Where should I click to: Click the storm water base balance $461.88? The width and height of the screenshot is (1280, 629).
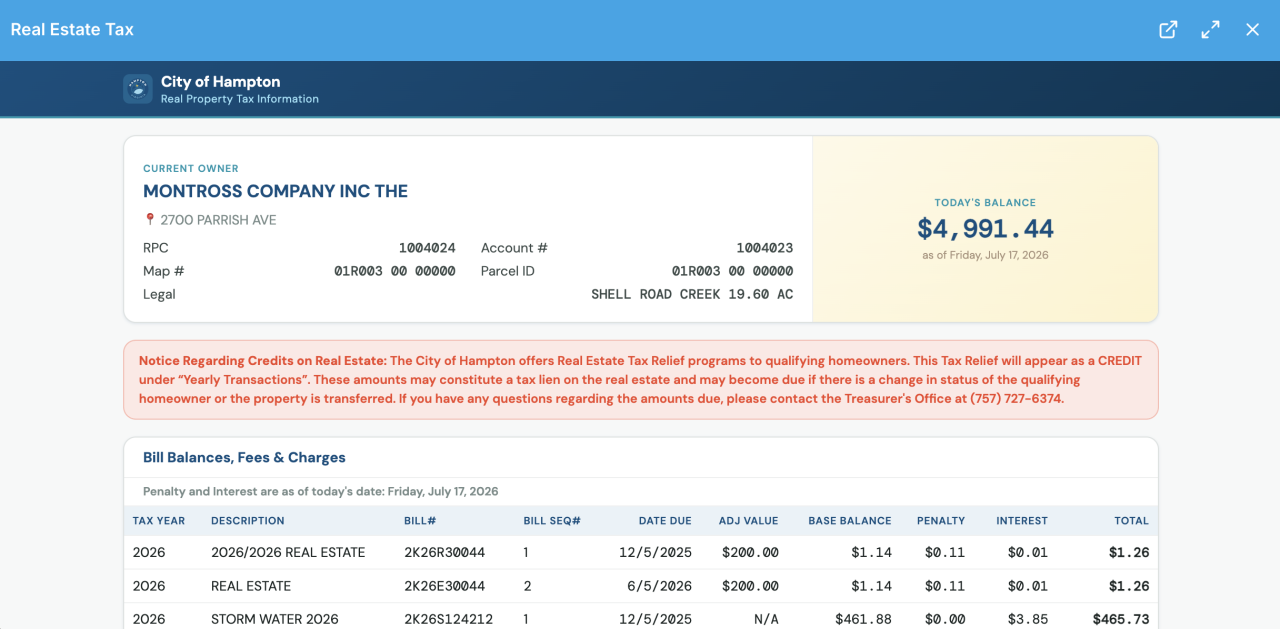(863, 619)
